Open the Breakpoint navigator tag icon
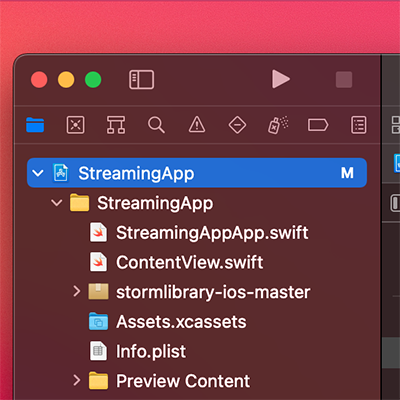The width and height of the screenshot is (400, 400). click(x=318, y=125)
